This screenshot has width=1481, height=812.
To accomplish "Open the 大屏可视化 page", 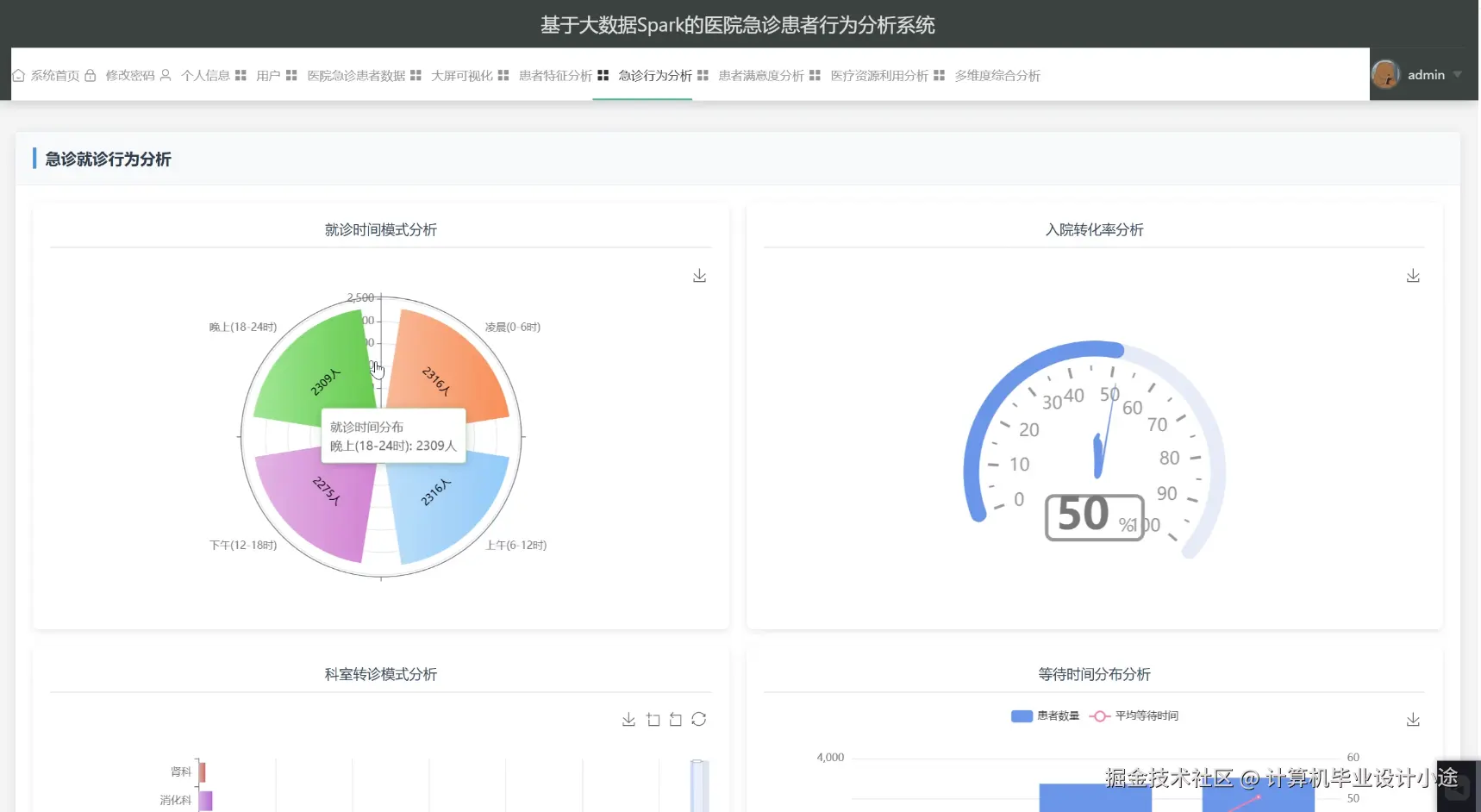I will coord(461,75).
